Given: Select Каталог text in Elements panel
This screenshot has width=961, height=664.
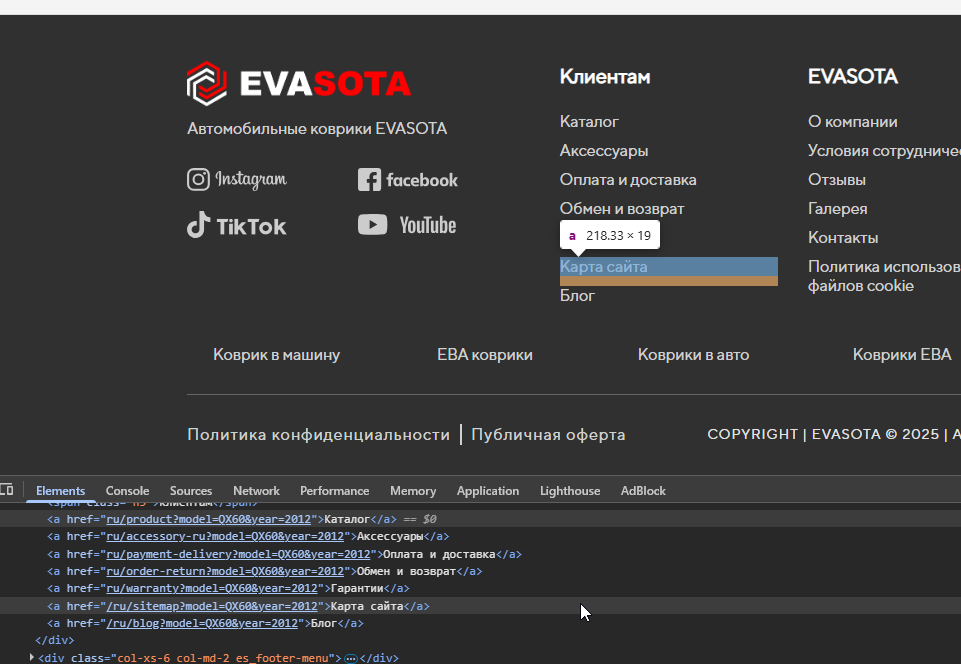Looking at the screenshot, I should pyautogui.click(x=347, y=519).
